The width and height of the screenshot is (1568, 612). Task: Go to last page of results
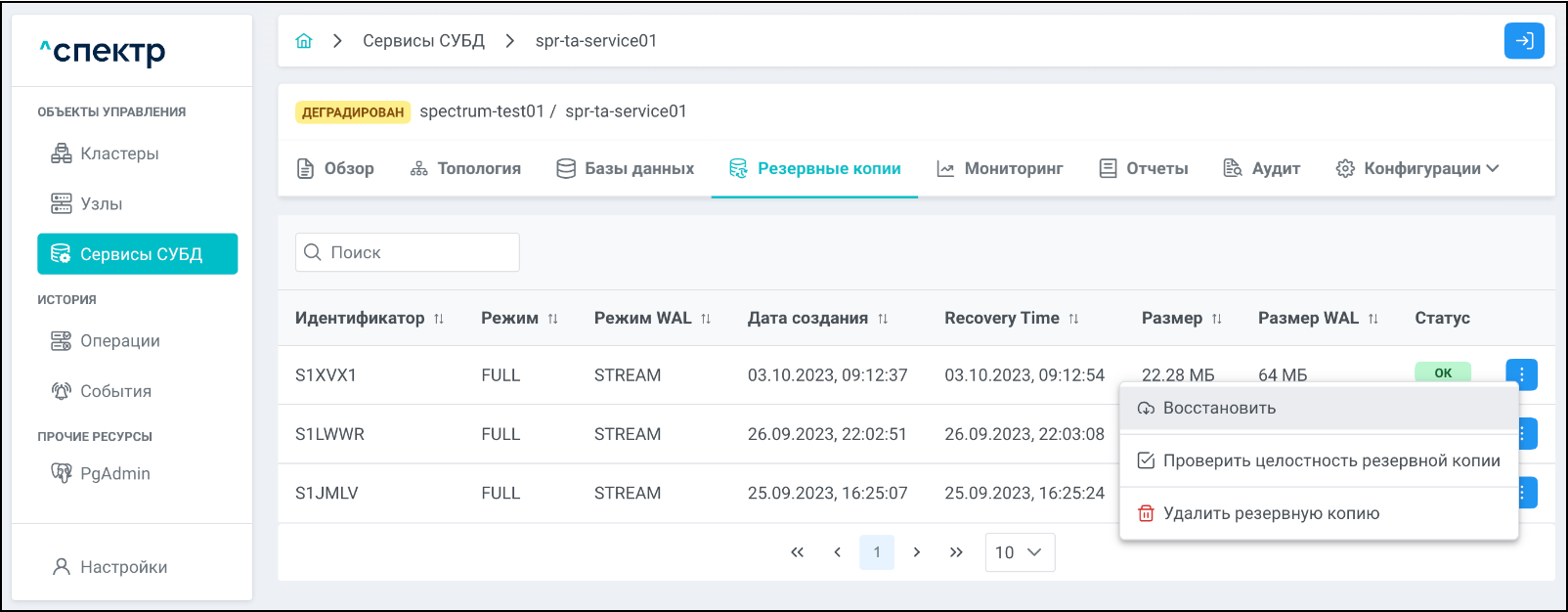[956, 552]
